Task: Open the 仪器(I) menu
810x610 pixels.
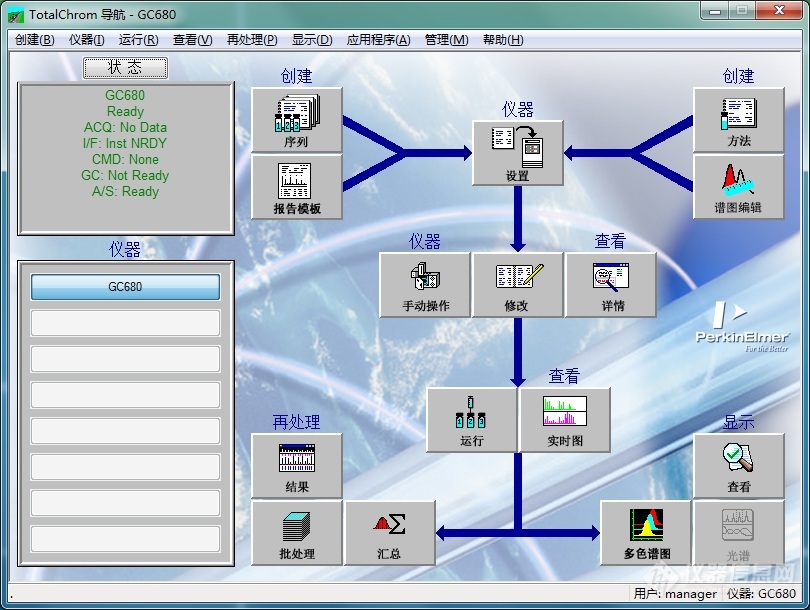Action: tap(86, 40)
